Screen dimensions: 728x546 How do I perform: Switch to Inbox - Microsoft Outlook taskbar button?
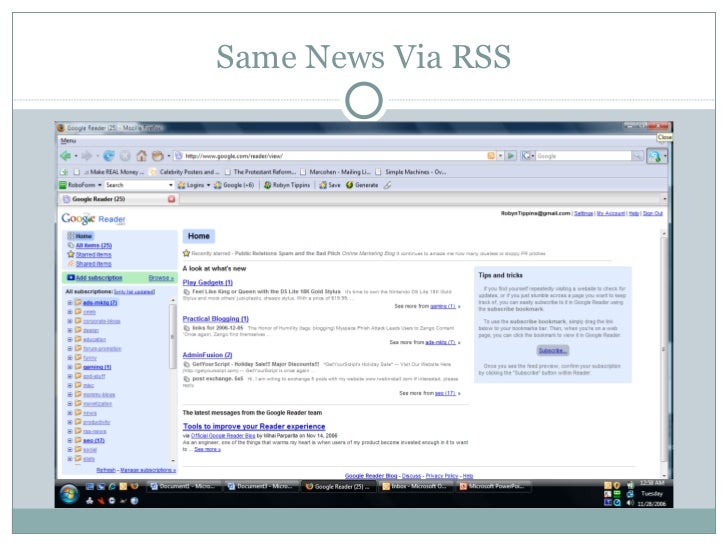[416, 487]
